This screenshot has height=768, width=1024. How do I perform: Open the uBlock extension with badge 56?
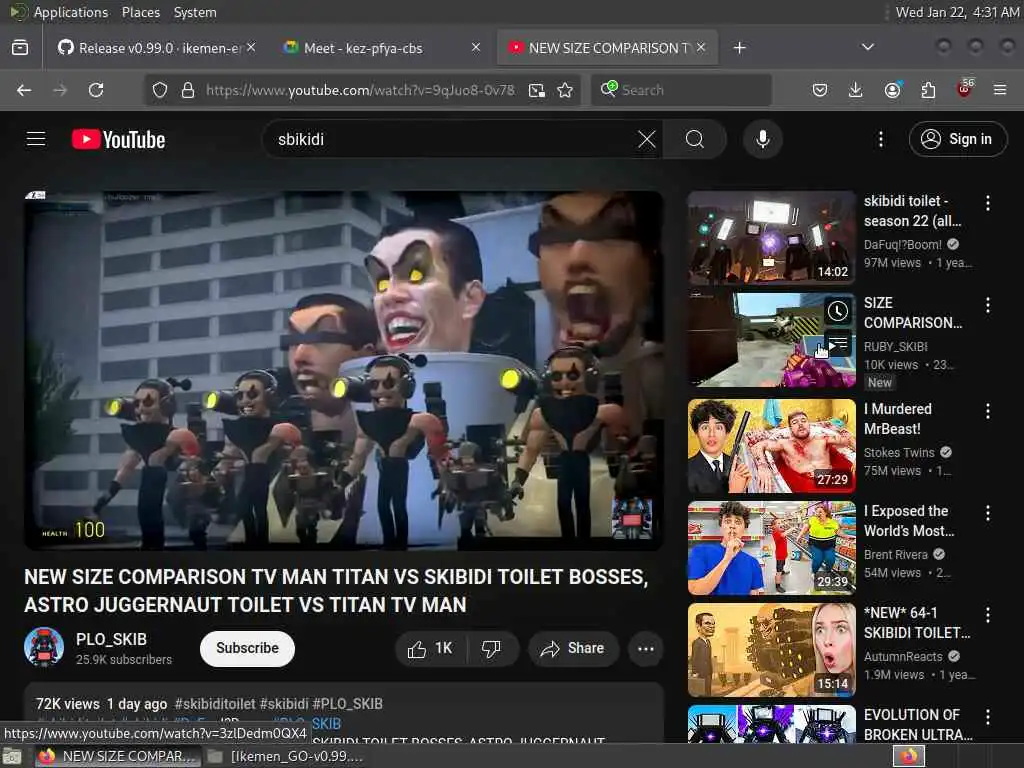(965, 89)
